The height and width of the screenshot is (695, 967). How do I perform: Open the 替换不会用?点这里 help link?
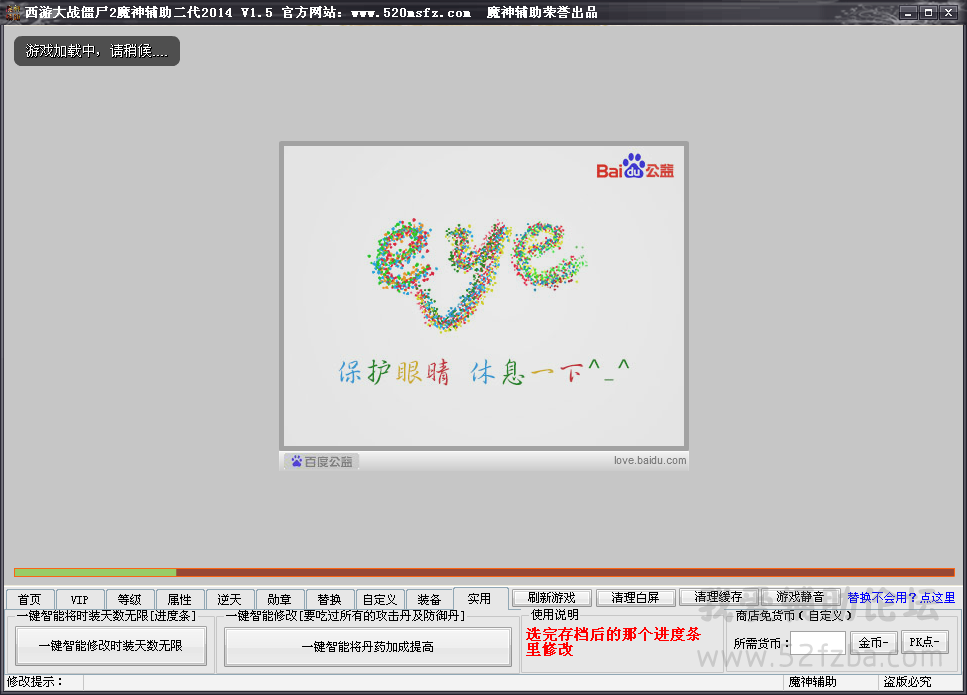[x=901, y=597]
